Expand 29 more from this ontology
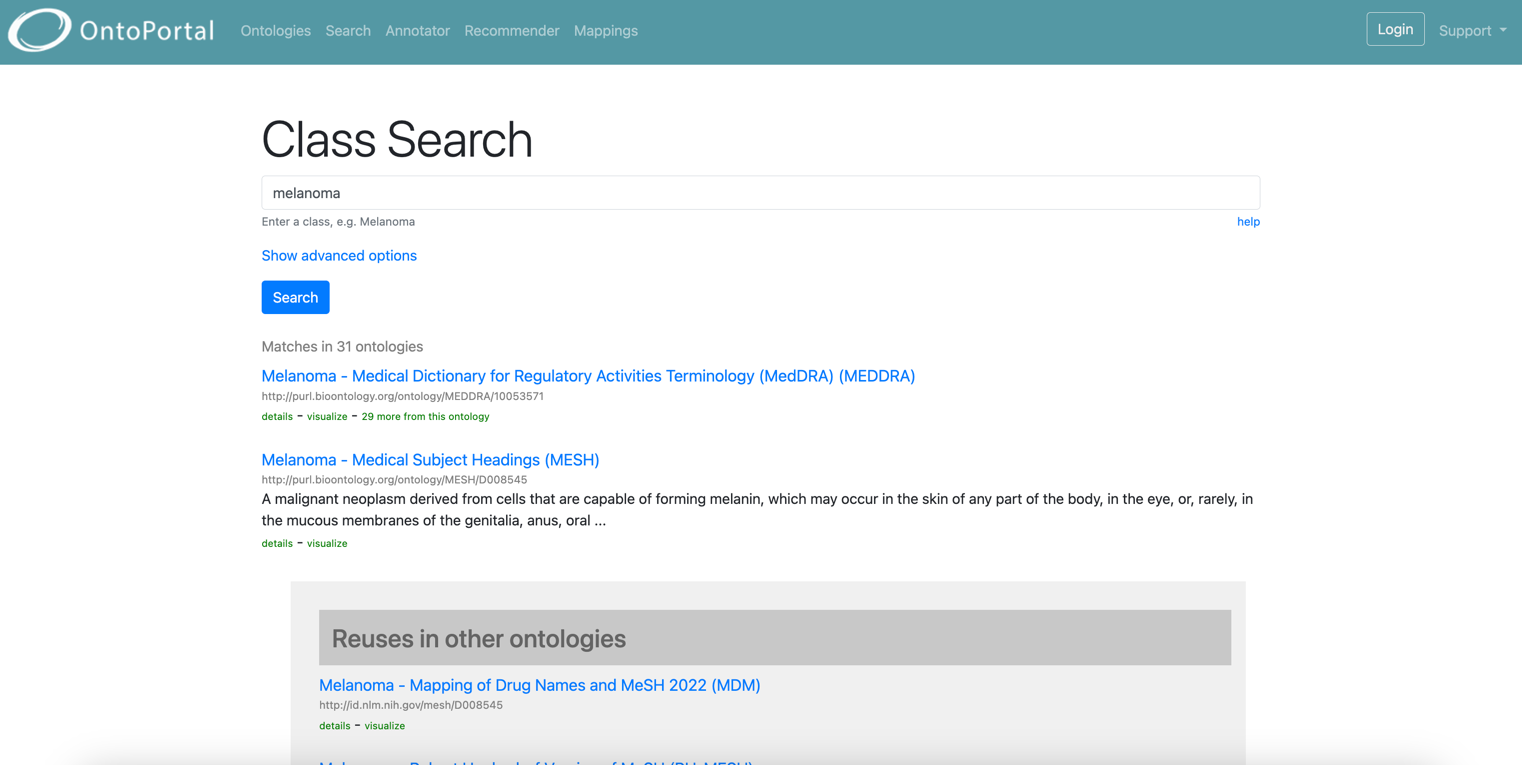Viewport: 1522px width, 765px height. 425,417
